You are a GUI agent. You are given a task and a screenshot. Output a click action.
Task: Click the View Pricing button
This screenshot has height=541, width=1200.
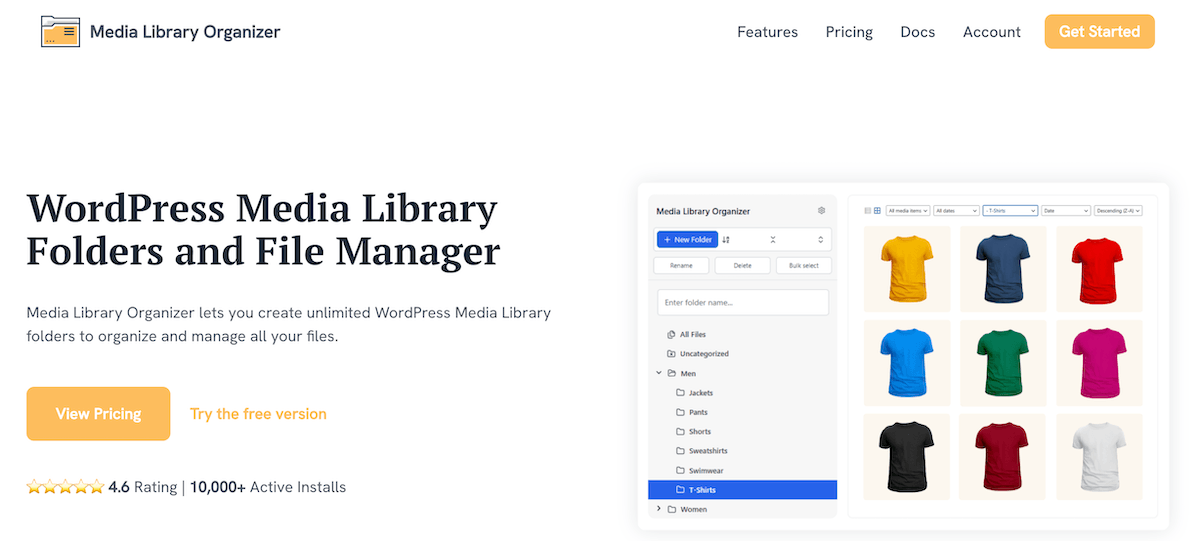(x=98, y=414)
